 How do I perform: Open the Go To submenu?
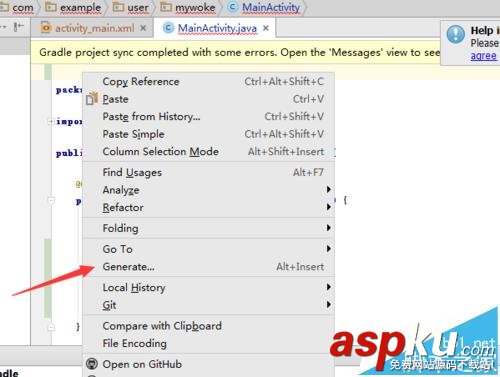[x=208, y=249]
